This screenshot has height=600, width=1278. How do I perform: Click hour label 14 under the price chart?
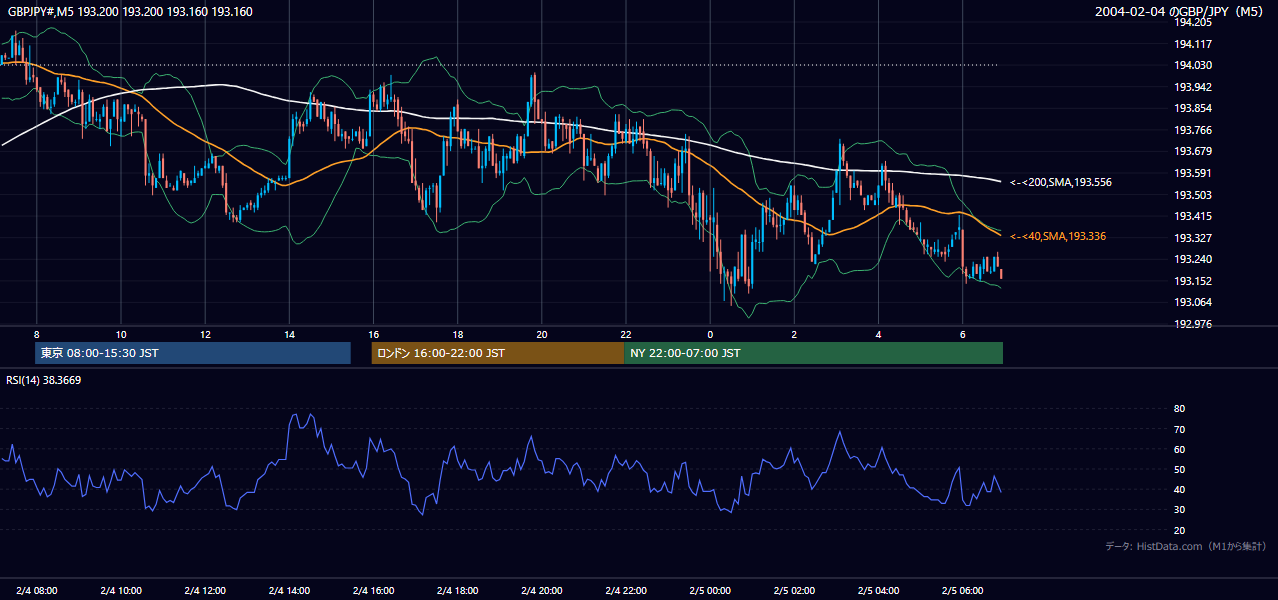coord(289,334)
